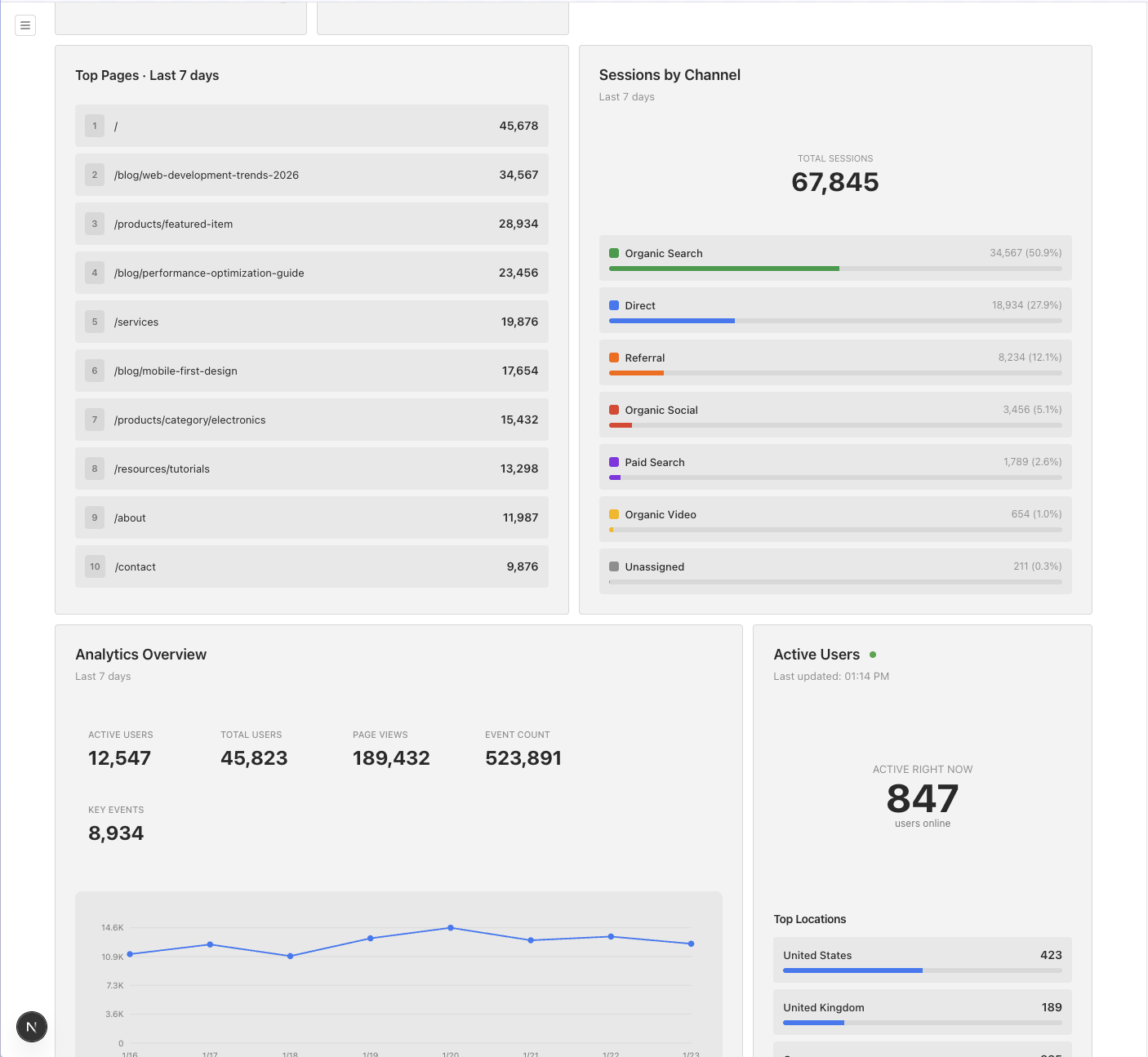Click the 847 users online figure

tap(923, 798)
